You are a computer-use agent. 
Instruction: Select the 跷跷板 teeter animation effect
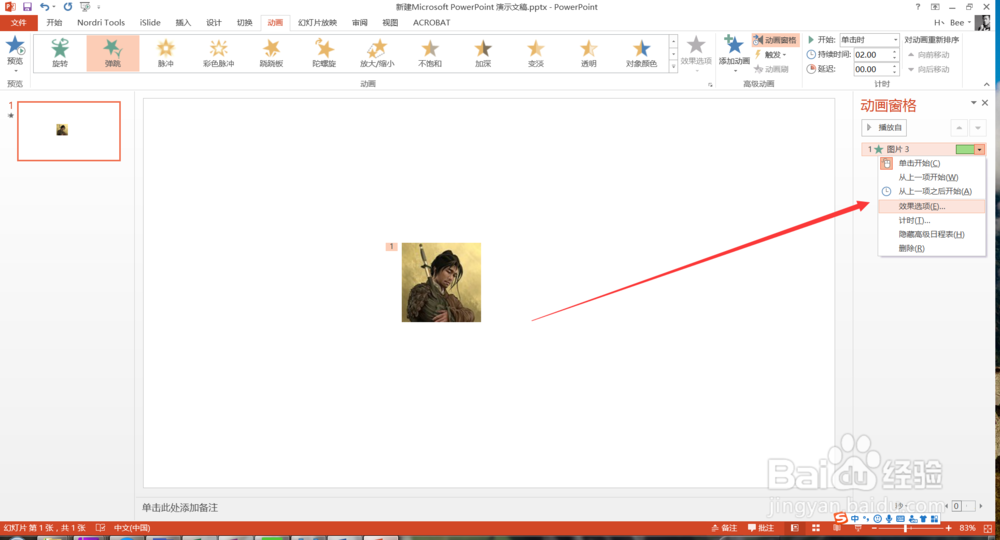(272, 52)
